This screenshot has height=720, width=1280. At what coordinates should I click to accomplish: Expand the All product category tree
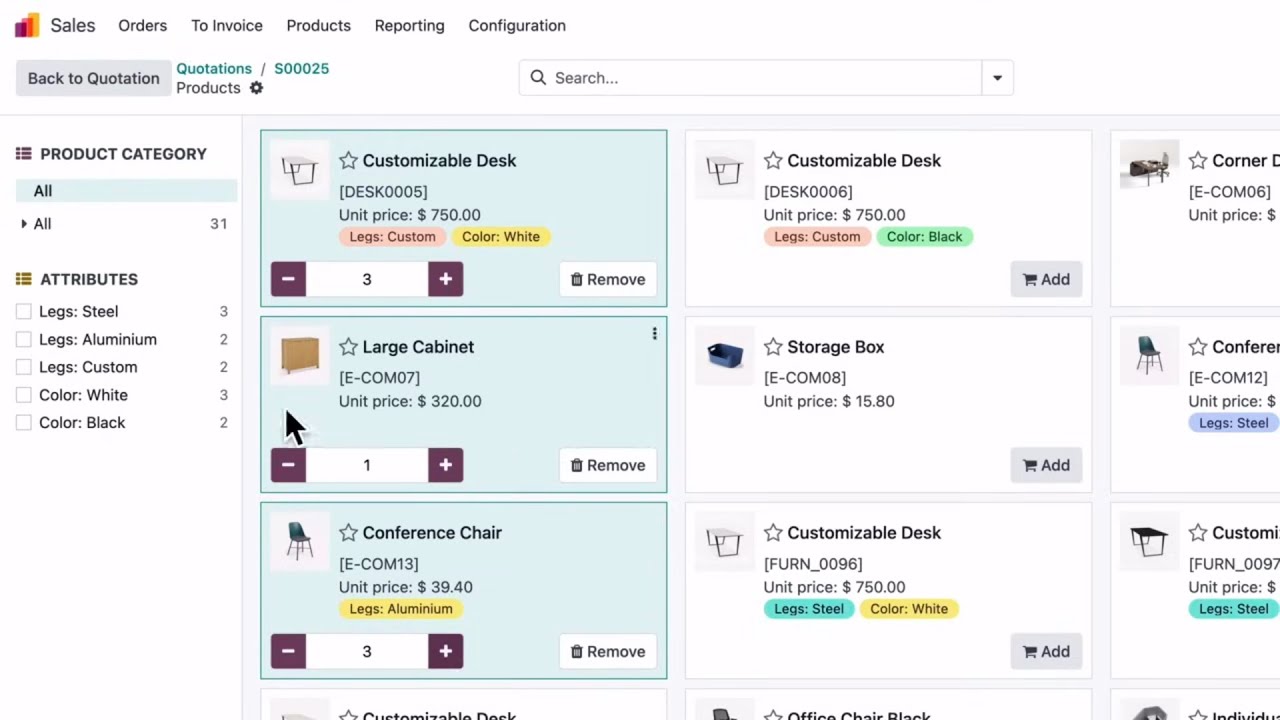tap(24, 224)
